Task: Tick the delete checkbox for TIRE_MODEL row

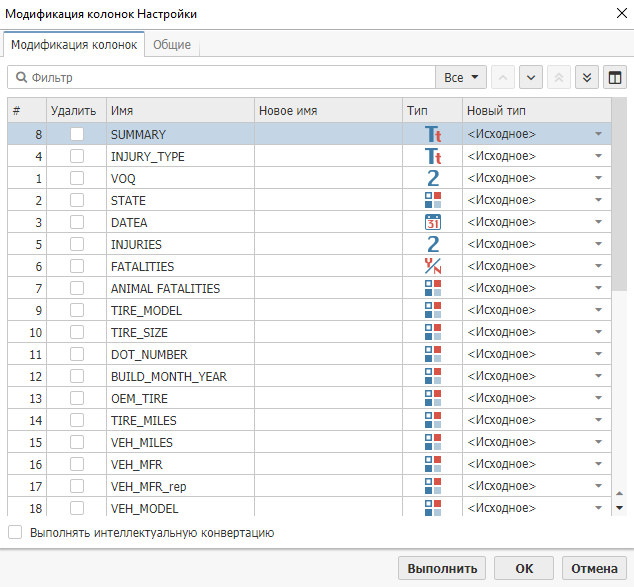Action: click(77, 310)
